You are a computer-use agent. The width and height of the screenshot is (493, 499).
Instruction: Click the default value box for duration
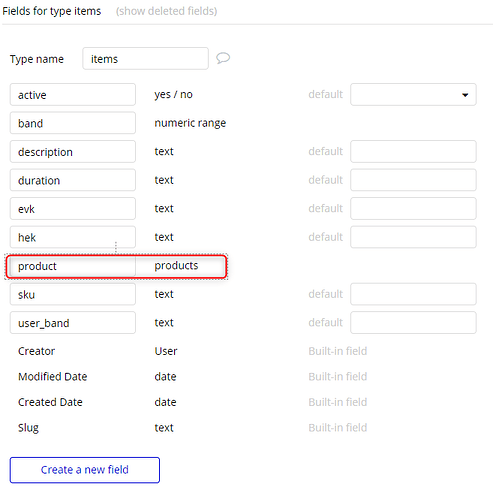413,180
